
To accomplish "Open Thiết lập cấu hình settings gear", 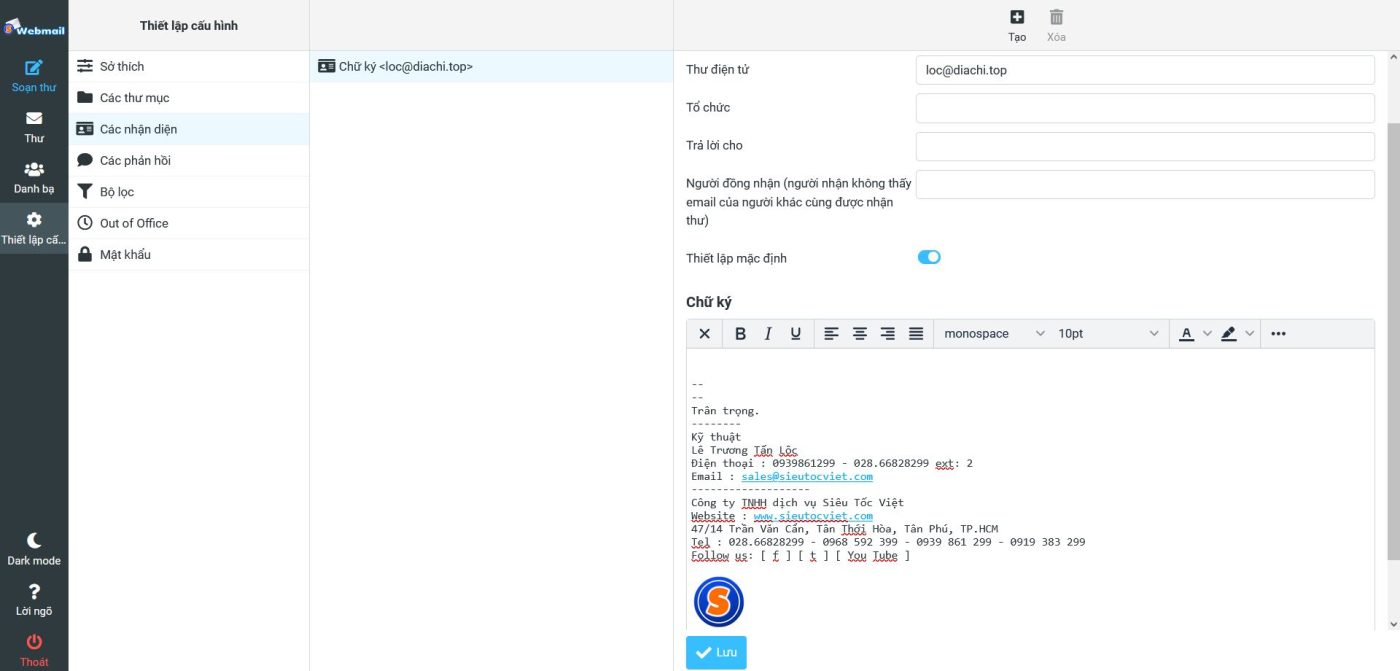I will coord(34,228).
